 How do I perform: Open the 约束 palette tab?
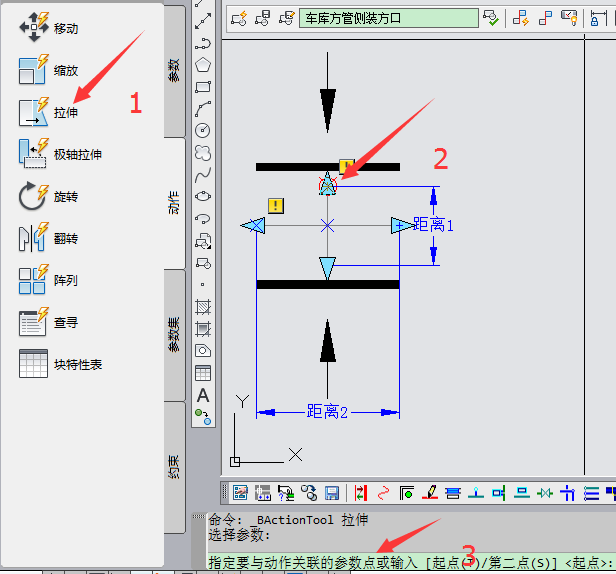[174, 467]
